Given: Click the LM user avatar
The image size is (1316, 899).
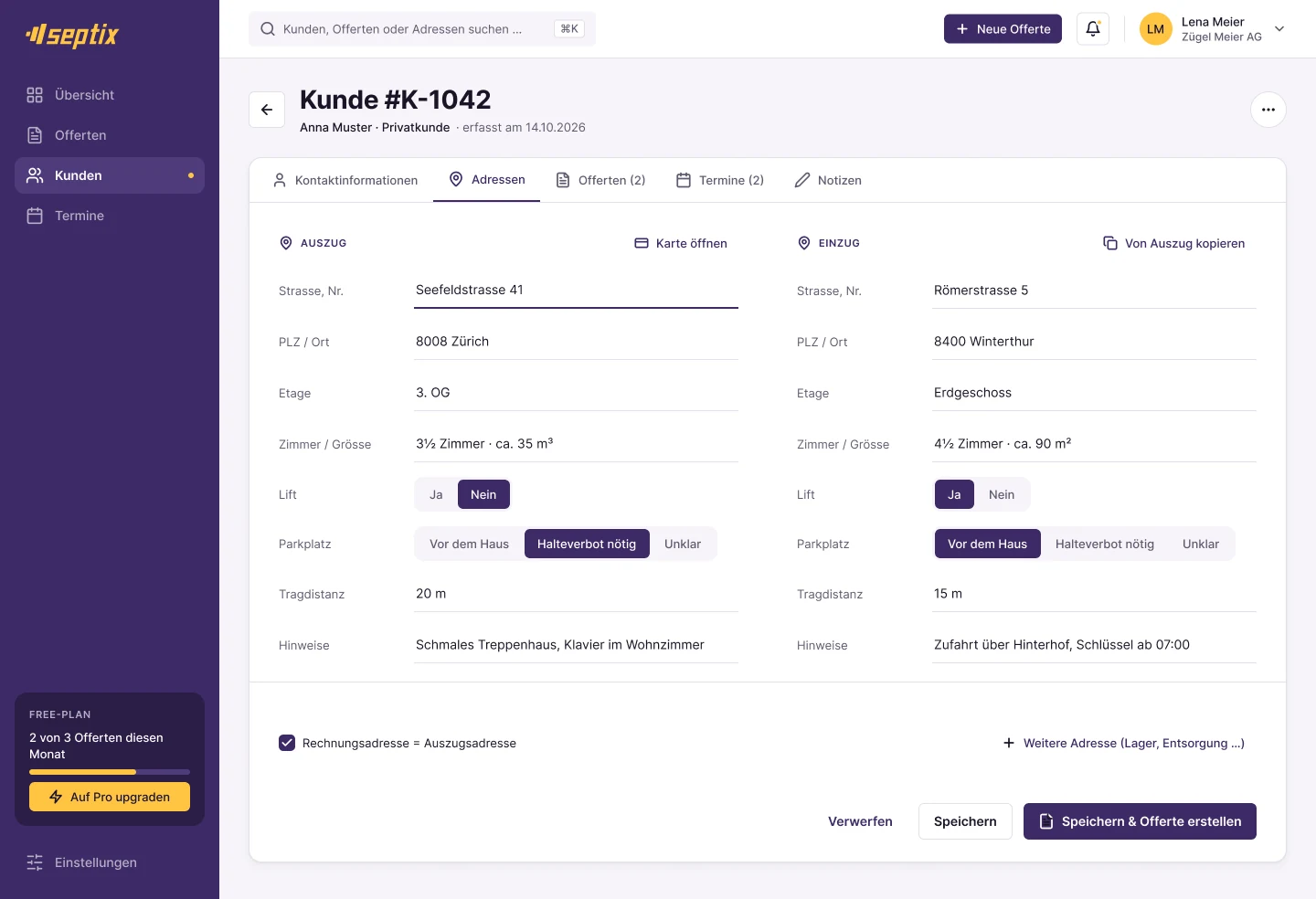Looking at the screenshot, I should point(1156,29).
